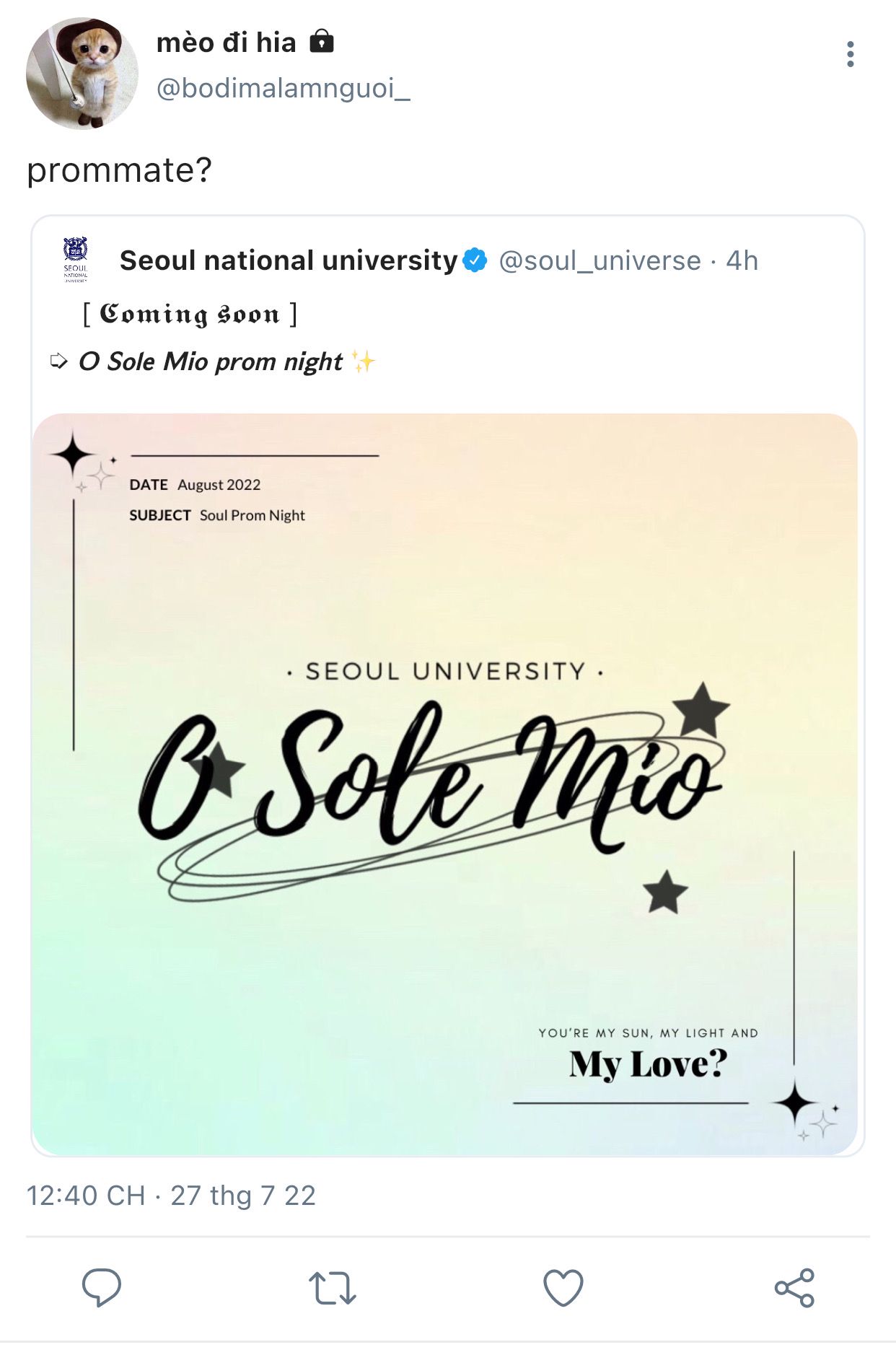Screen dimensions: 896x1355
Task: Click the quoted account name Seoul national university
Action: pos(289,260)
